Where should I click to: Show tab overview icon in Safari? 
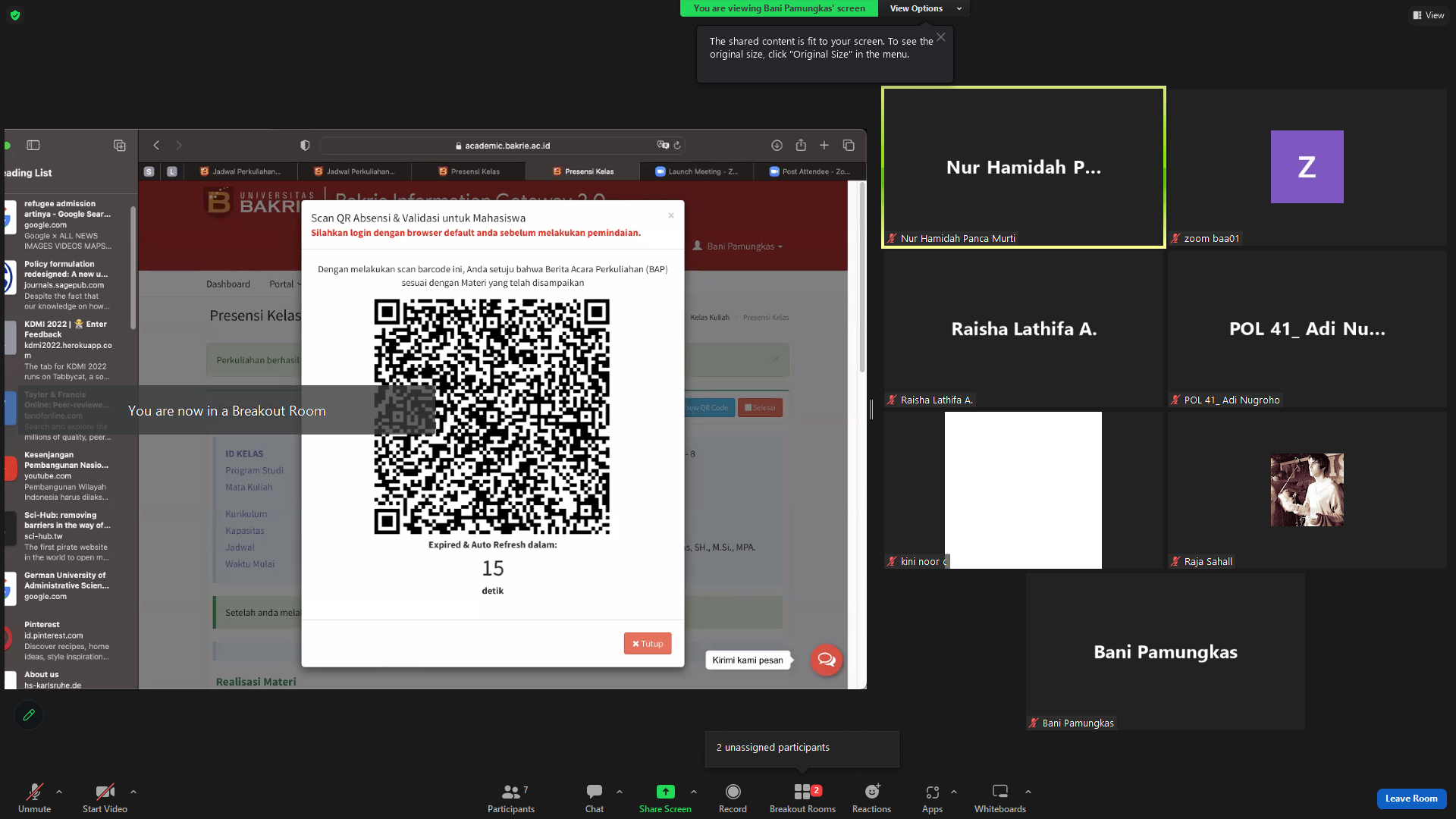[x=849, y=146]
